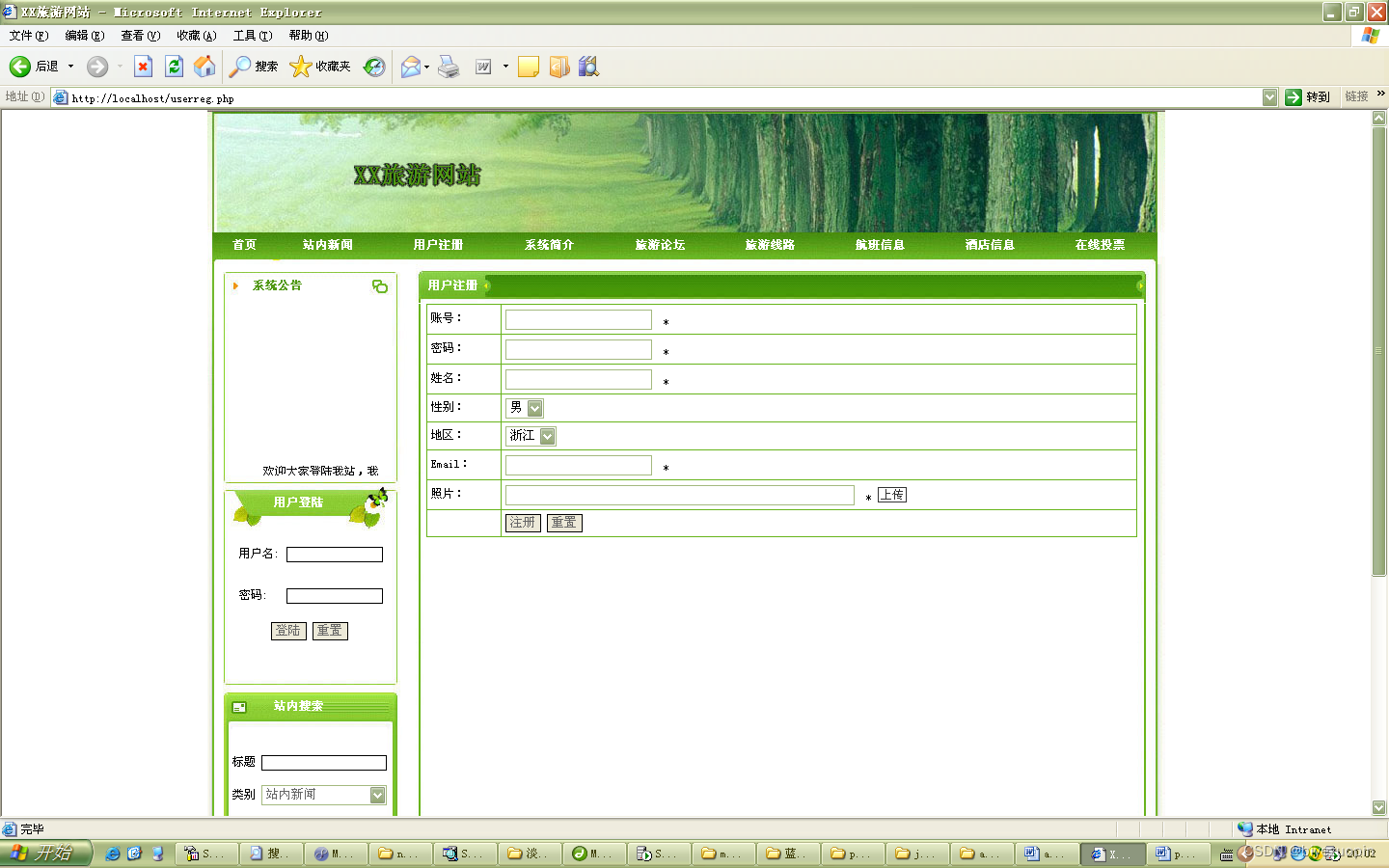
Task: Click the 标题 search title field
Action: 324,763
